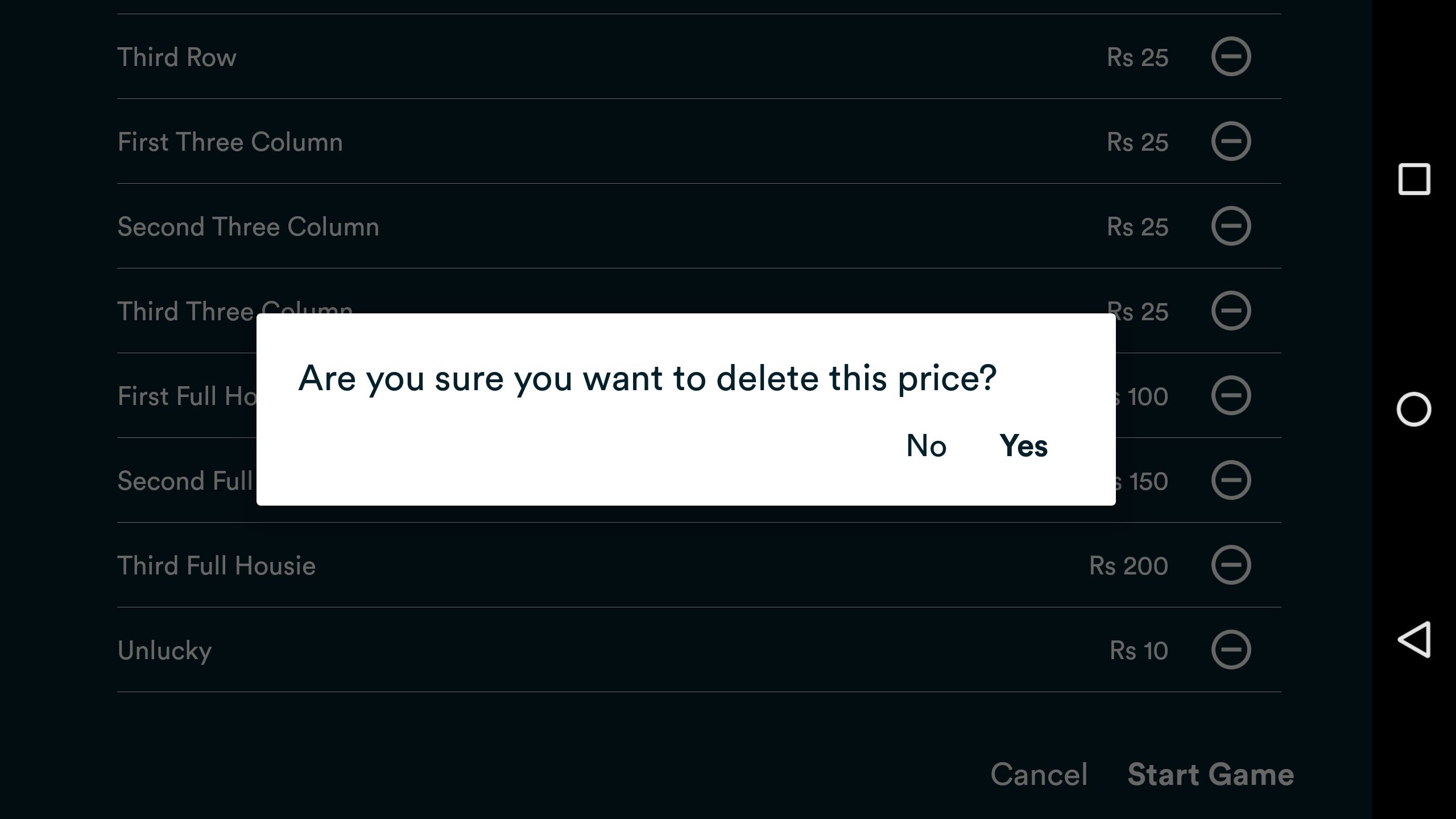This screenshot has width=1456, height=819.
Task: Click No to cancel price deletion
Action: pos(925,445)
